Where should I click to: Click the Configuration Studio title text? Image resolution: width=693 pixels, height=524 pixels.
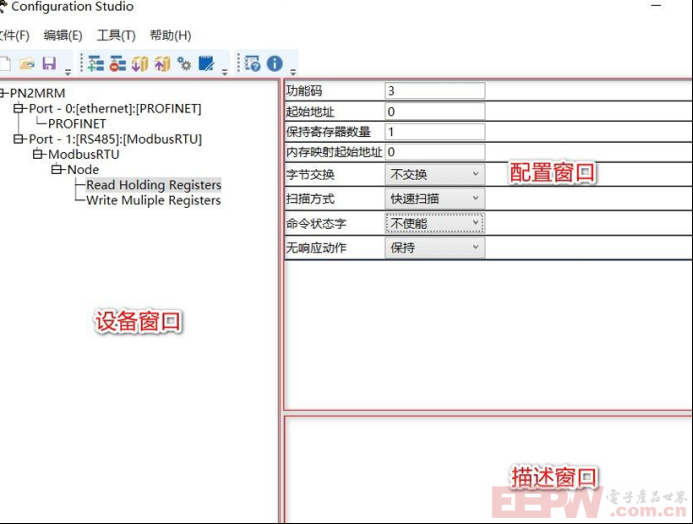coord(72,7)
